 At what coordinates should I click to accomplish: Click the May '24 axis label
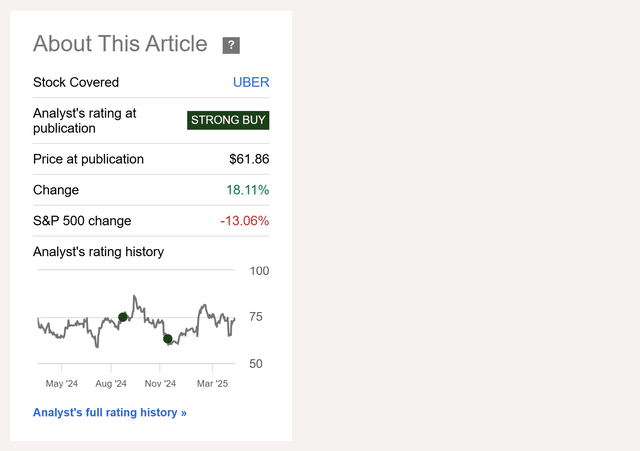62,383
